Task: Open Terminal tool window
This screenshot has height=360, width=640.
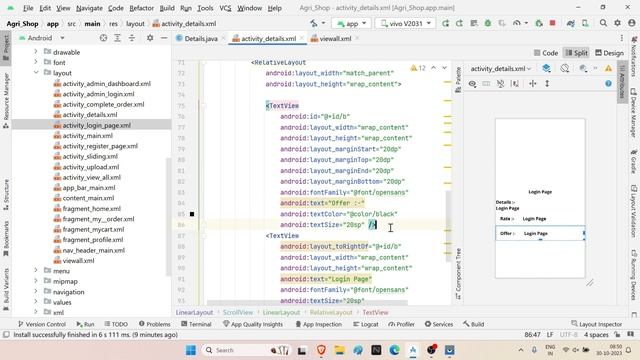Action: click(196, 324)
